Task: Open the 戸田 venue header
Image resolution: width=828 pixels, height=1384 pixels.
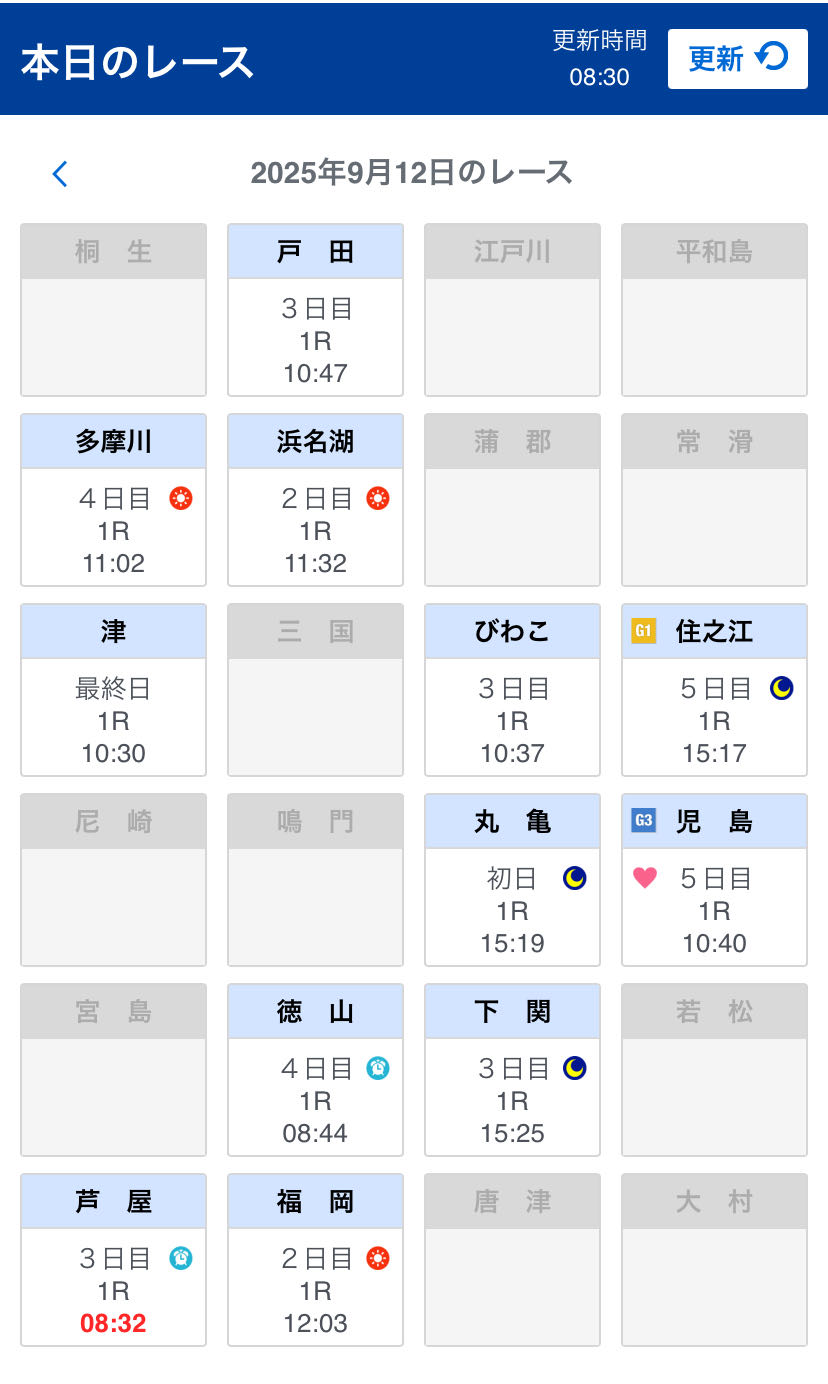Action: [x=315, y=252]
